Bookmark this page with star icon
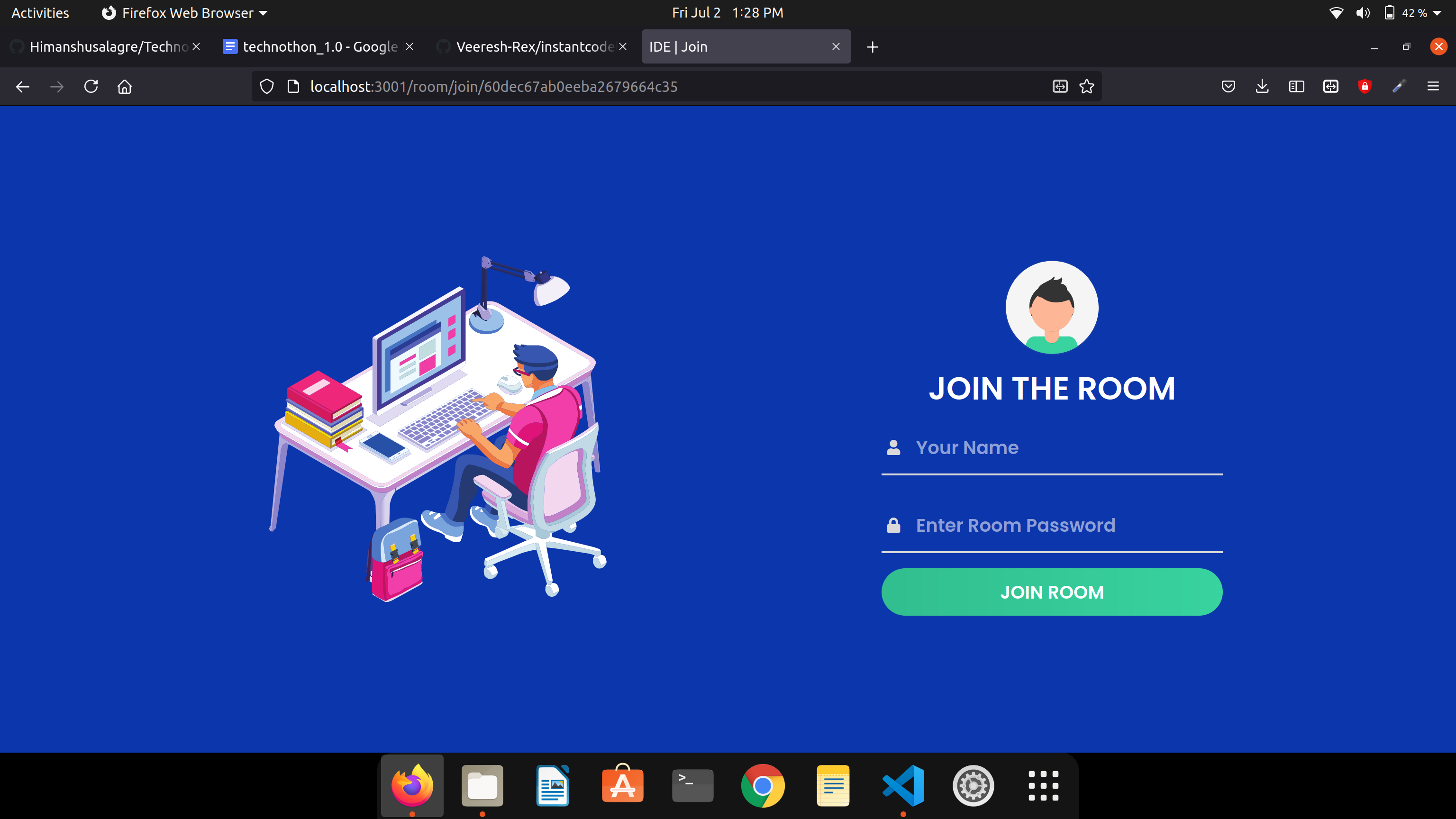Image resolution: width=1456 pixels, height=819 pixels. click(x=1086, y=86)
